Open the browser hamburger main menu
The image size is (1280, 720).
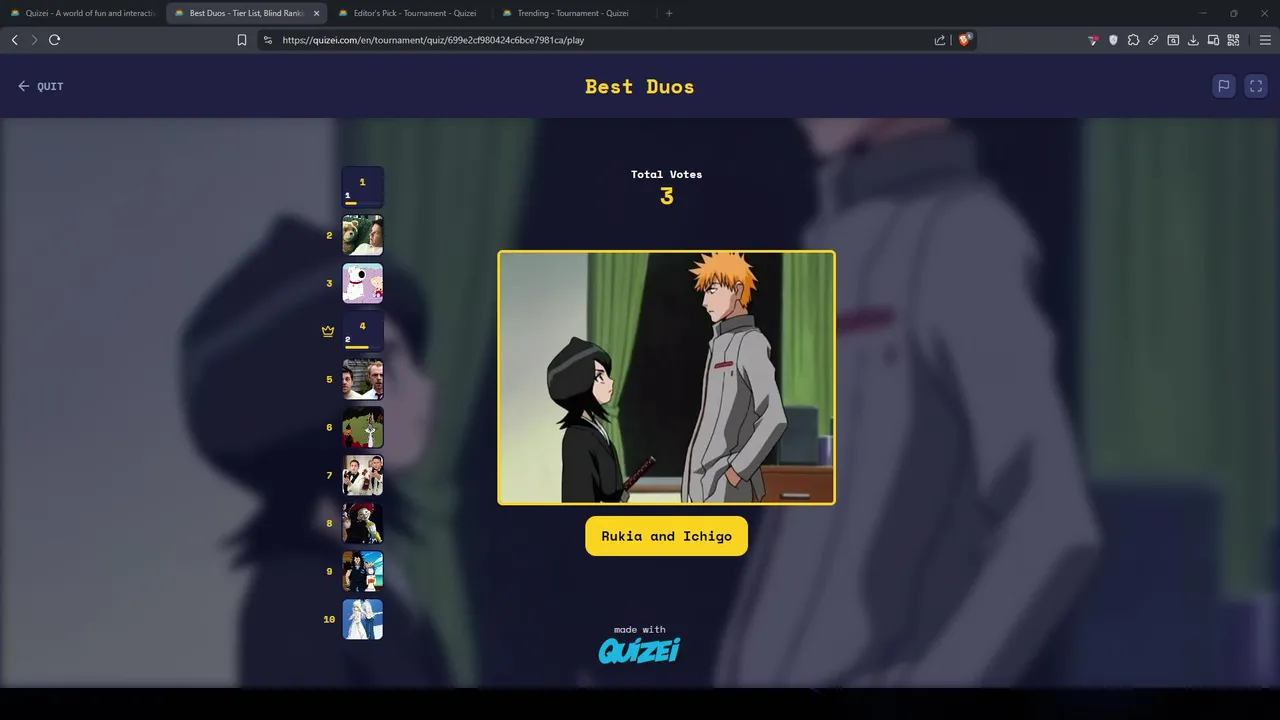[x=1265, y=40]
